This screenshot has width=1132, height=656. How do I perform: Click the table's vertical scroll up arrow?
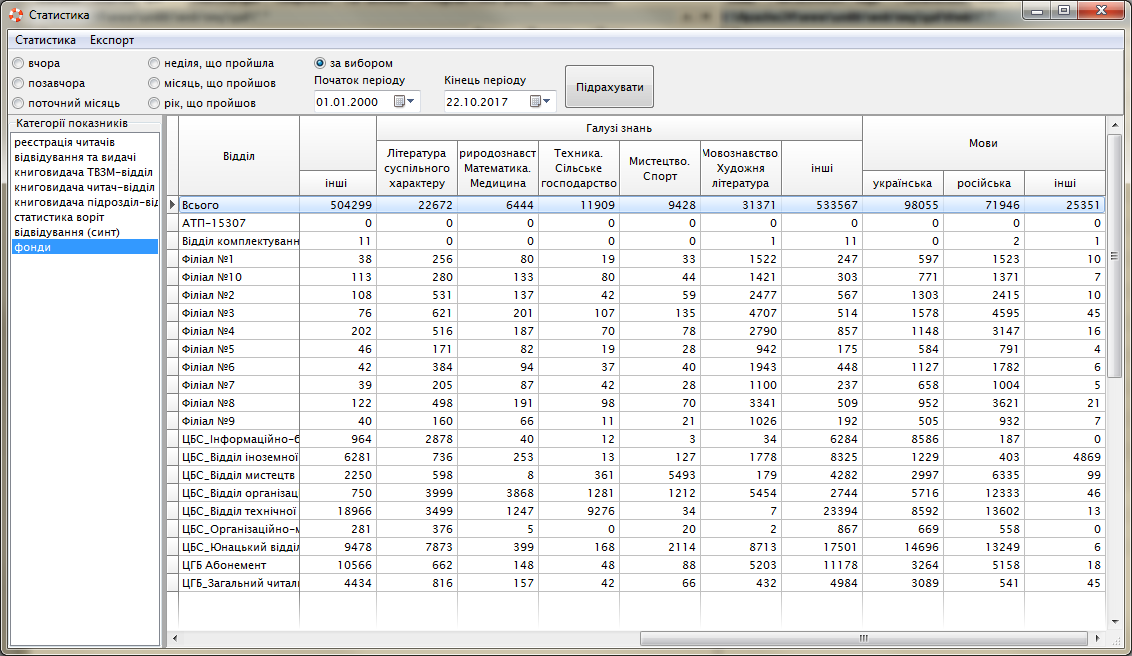[x=1114, y=124]
